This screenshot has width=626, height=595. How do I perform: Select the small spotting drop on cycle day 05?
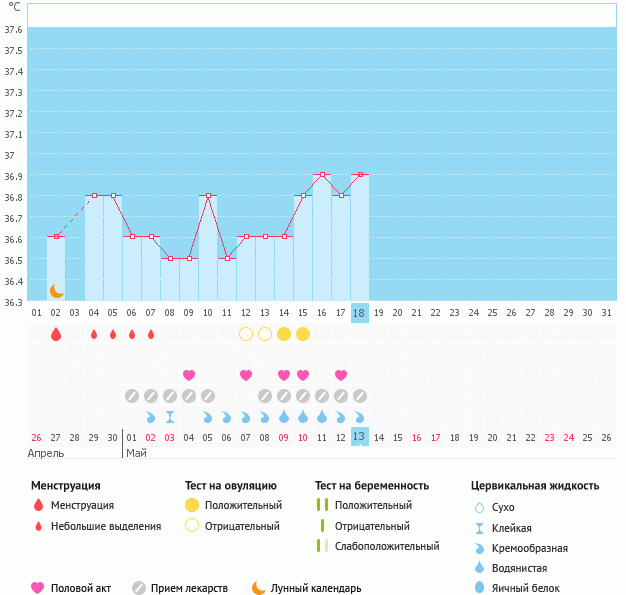[113, 334]
